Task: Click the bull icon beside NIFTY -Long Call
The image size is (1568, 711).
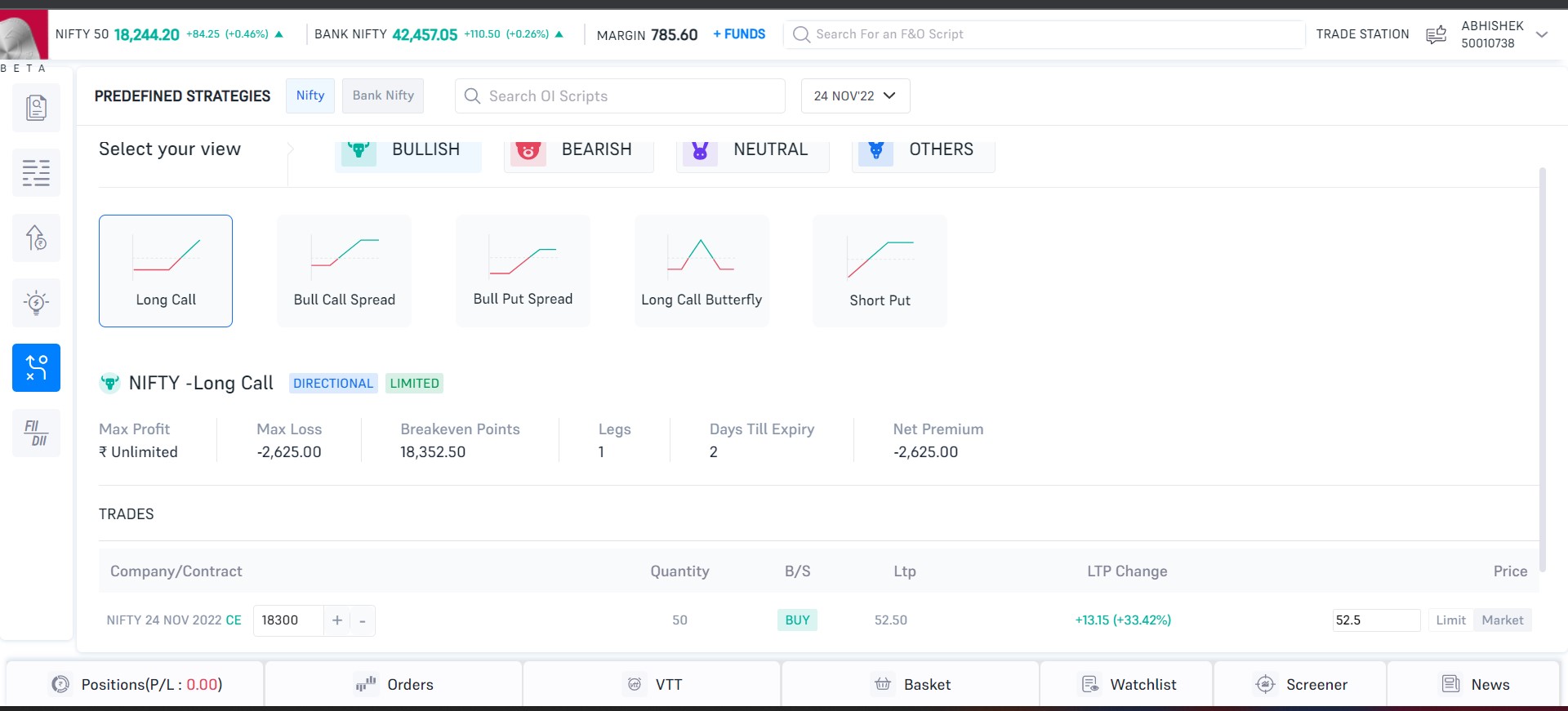Action: (x=109, y=383)
